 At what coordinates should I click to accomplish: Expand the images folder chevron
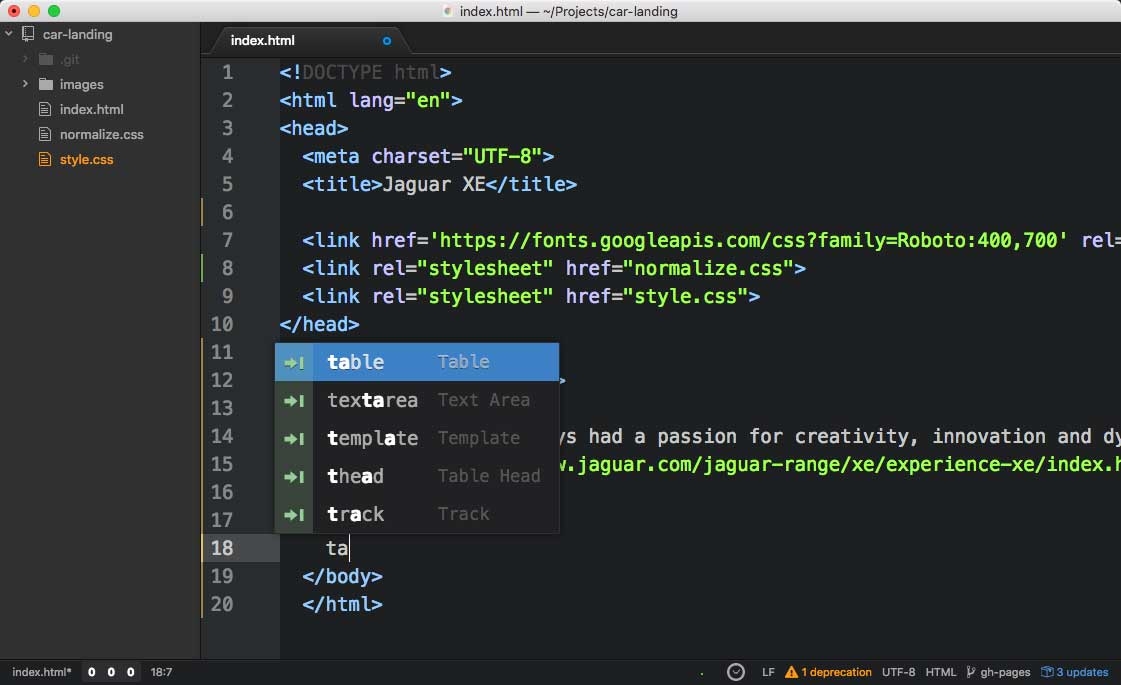tap(25, 84)
